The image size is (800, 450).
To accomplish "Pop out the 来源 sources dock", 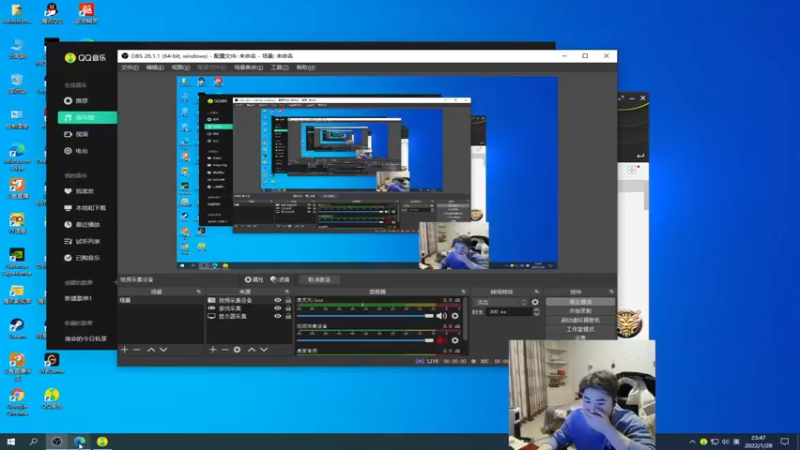I will (287, 291).
